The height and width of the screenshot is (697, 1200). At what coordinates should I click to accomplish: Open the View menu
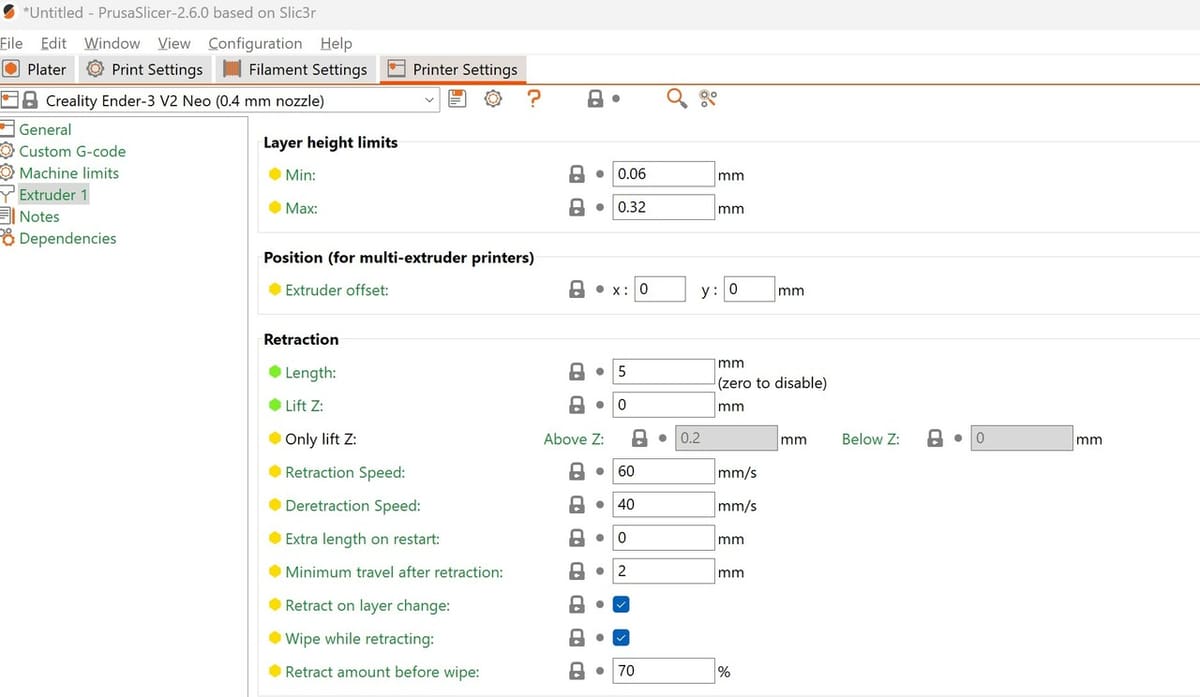tap(174, 43)
